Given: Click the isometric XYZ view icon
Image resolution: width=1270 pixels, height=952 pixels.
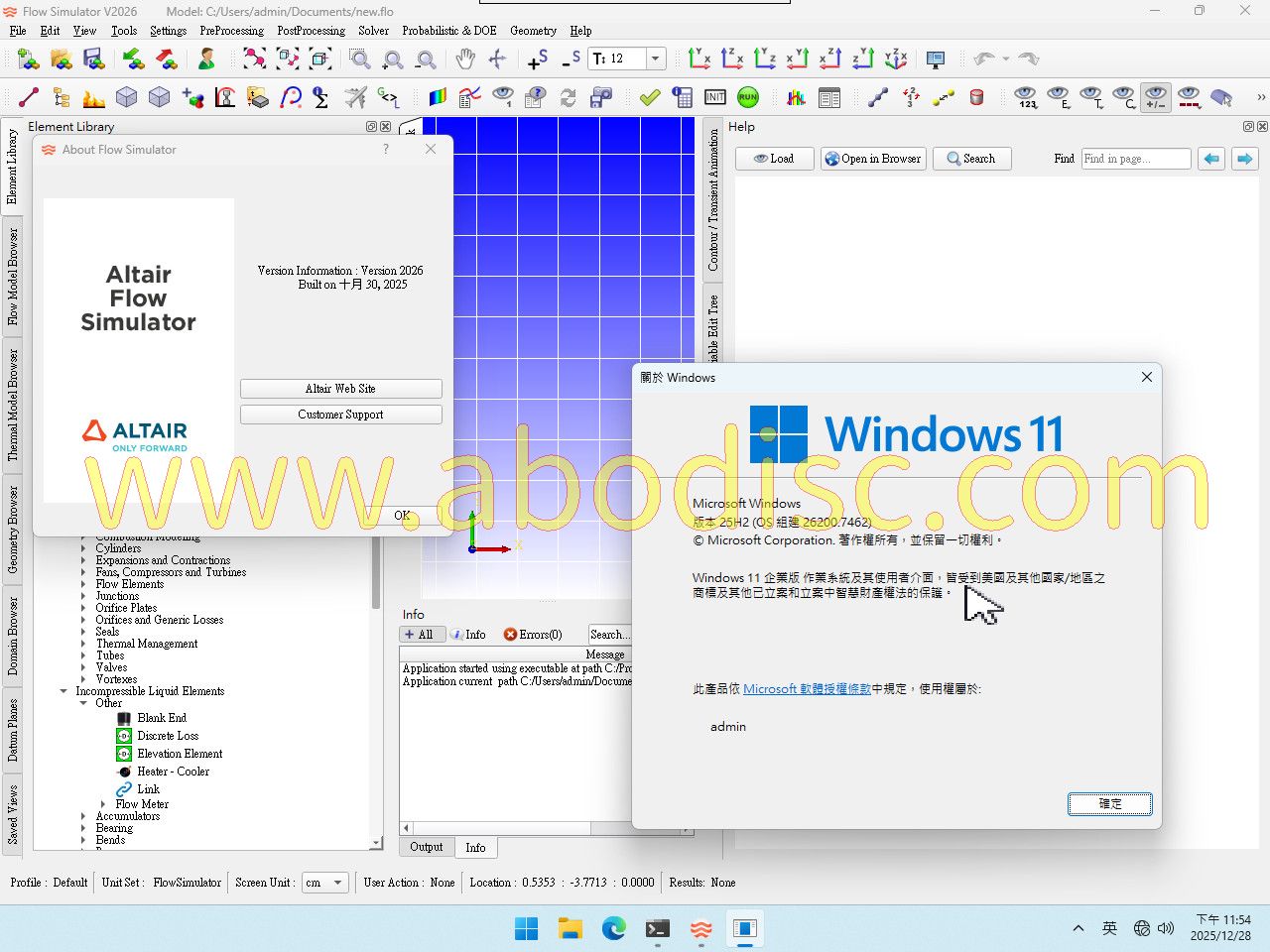Looking at the screenshot, I should click(896, 59).
